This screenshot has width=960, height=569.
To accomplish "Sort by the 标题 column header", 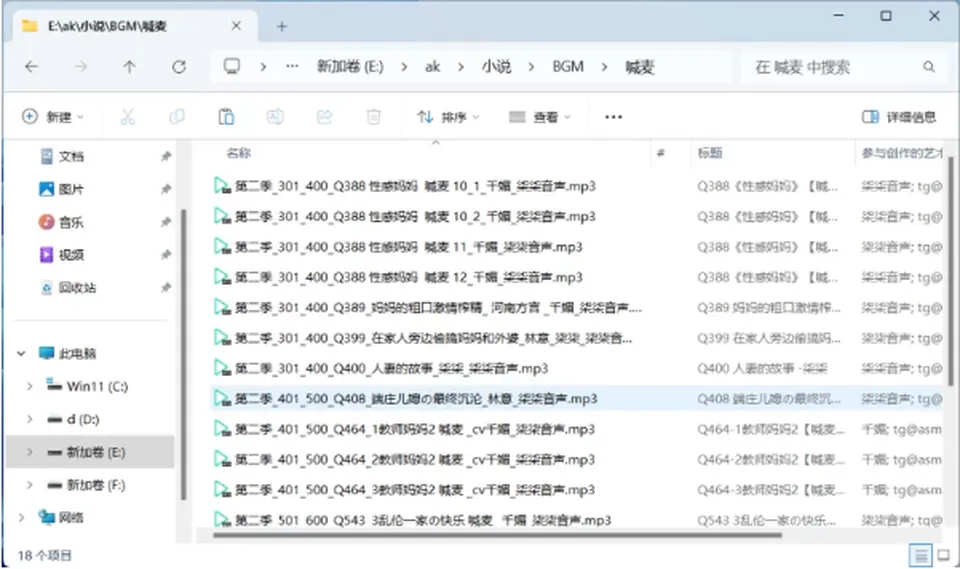I will pyautogui.click(x=710, y=153).
